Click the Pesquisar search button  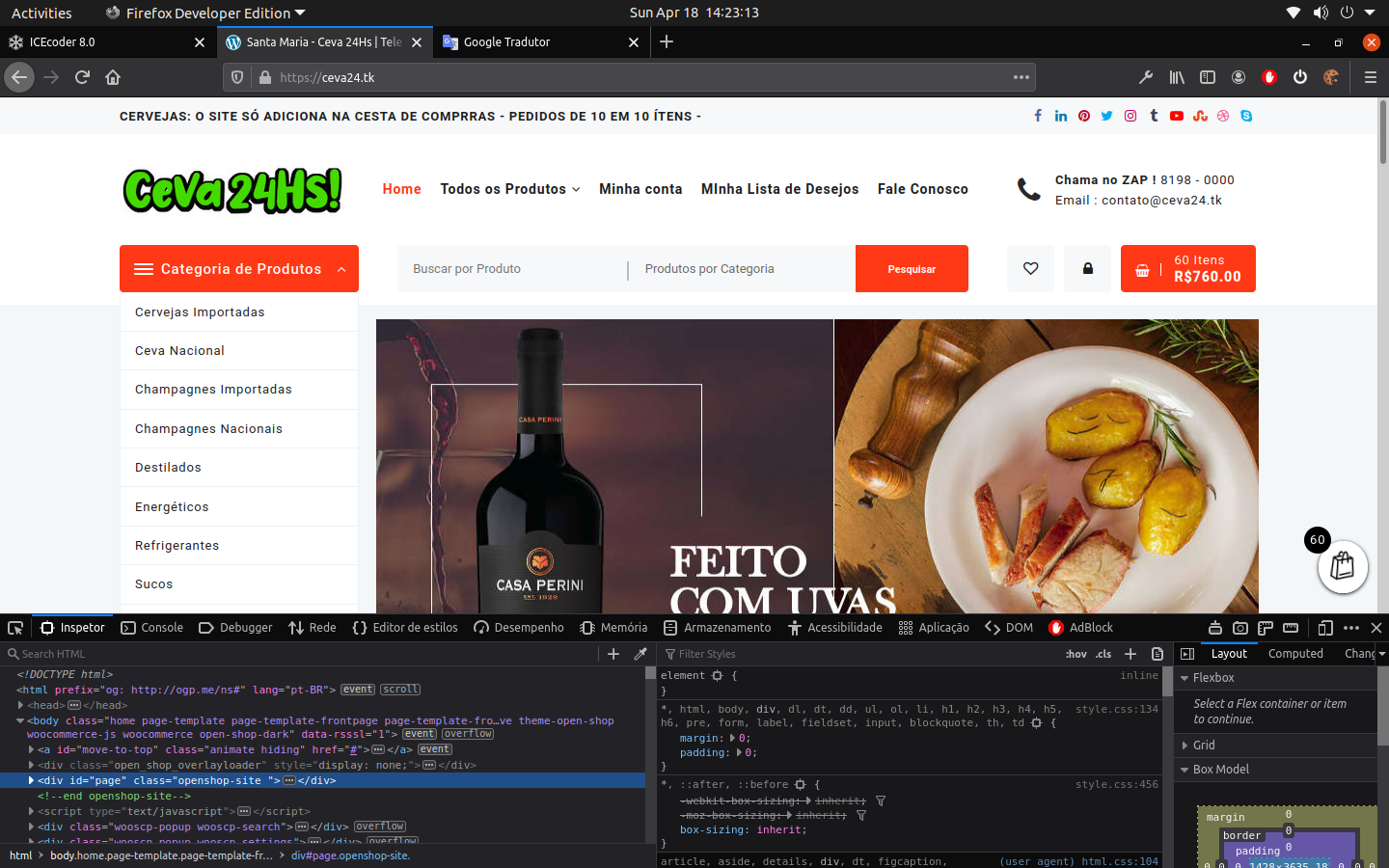(912, 268)
